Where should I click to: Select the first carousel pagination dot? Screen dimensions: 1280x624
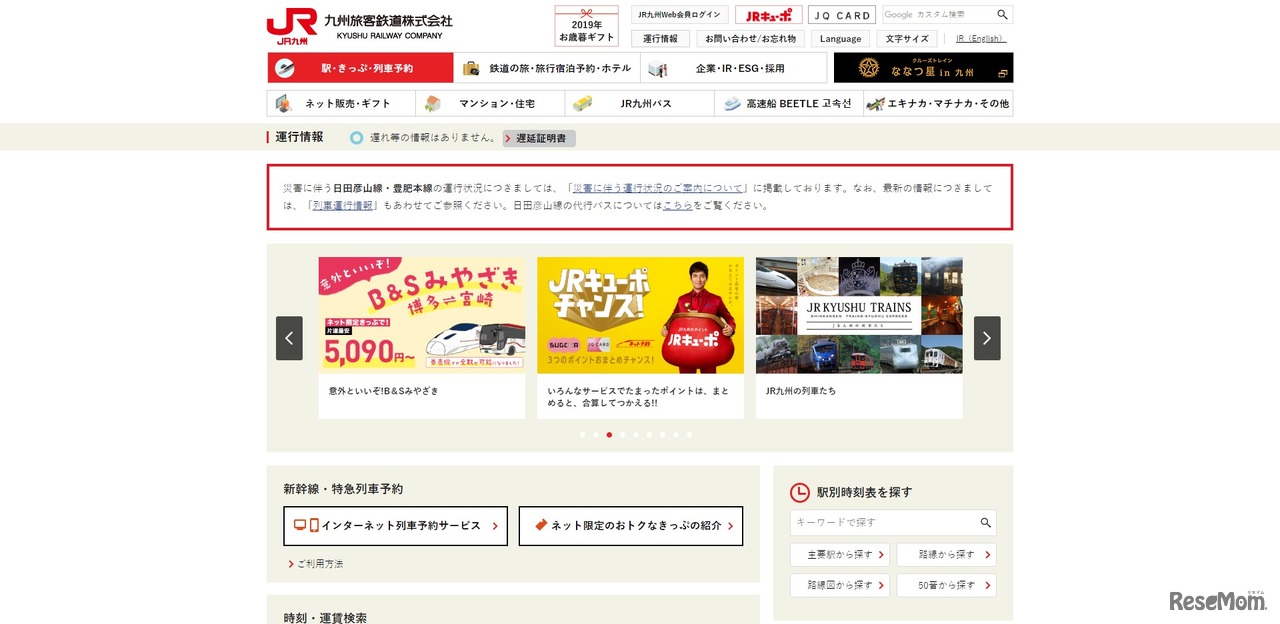coord(583,435)
